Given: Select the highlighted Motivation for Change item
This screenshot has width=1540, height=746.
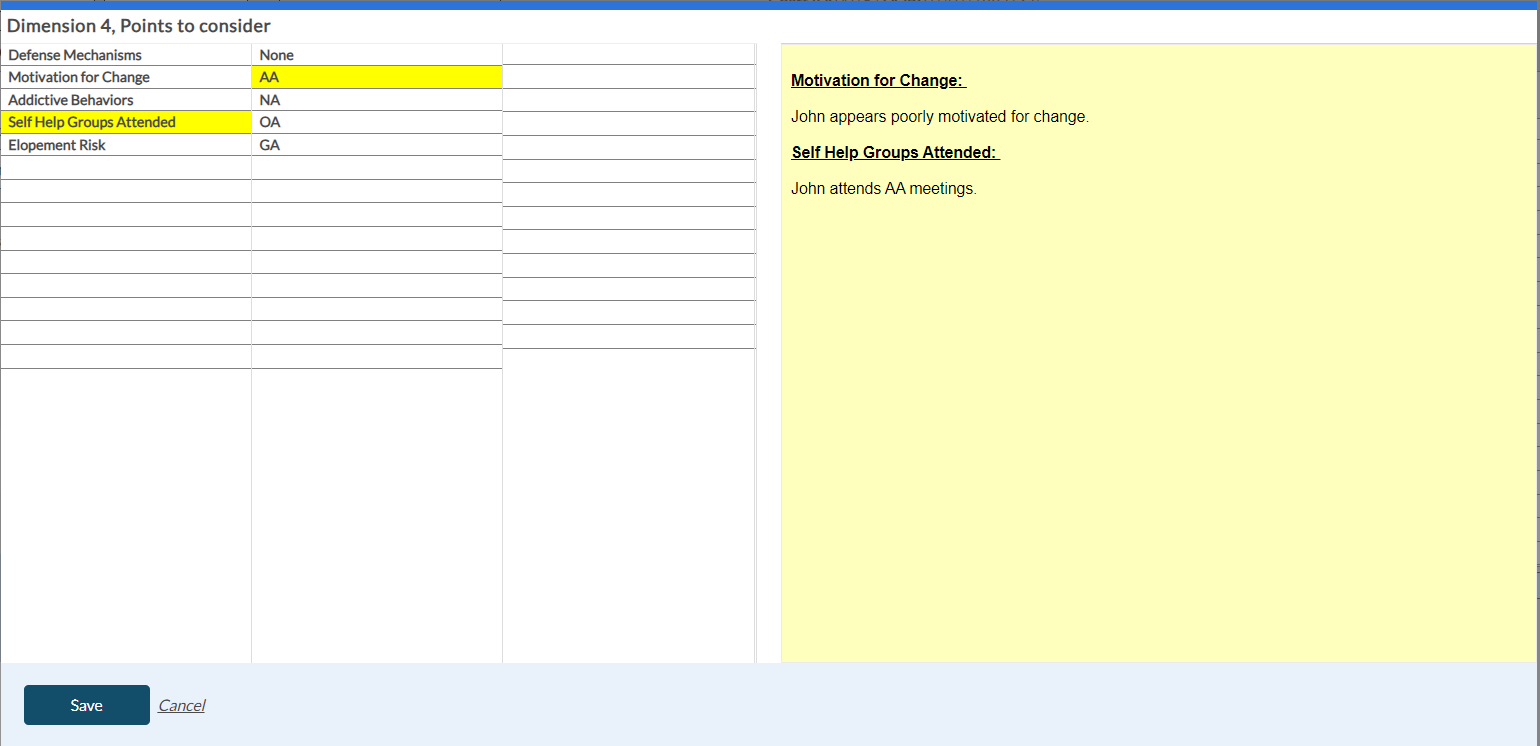Looking at the screenshot, I should point(79,78).
